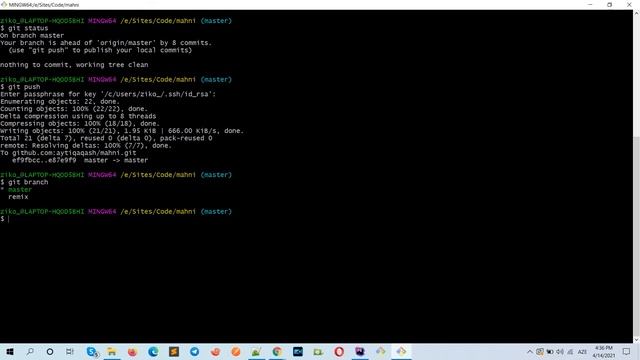
Task: Open Microsoft Edge from taskbar
Action: pyautogui.click(x=153, y=351)
